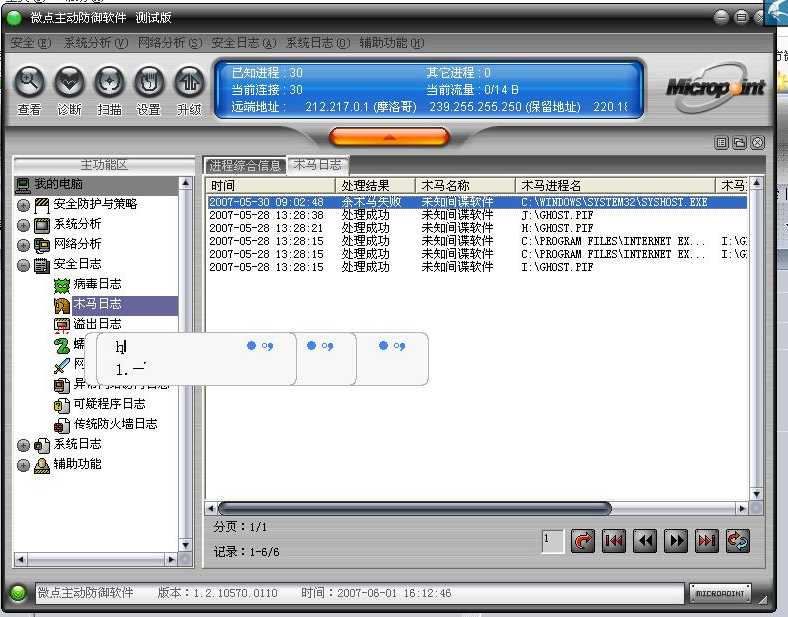Sort by the 时间 column header

pyautogui.click(x=271, y=185)
